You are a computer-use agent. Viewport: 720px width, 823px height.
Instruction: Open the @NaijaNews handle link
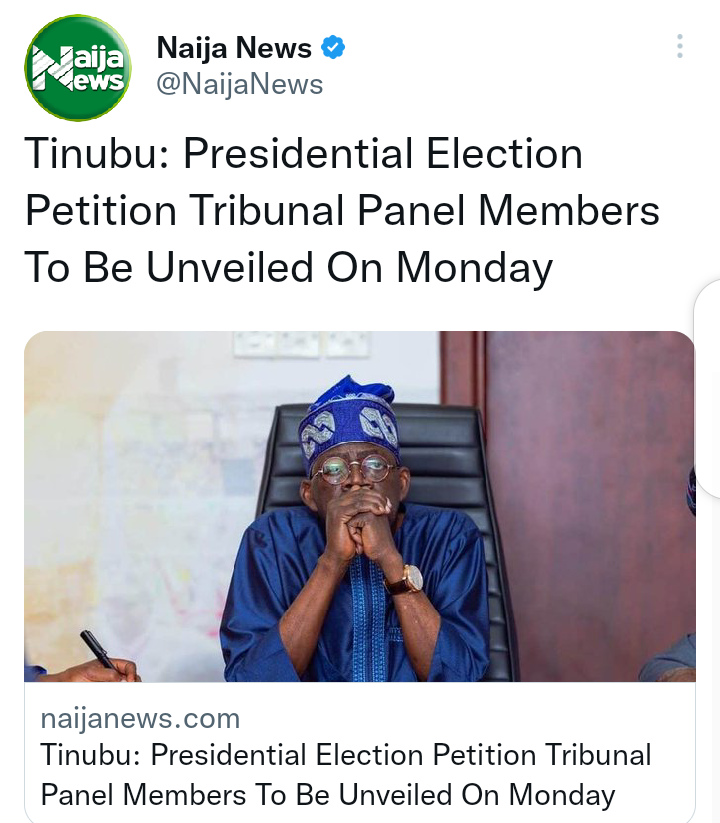click(x=240, y=84)
